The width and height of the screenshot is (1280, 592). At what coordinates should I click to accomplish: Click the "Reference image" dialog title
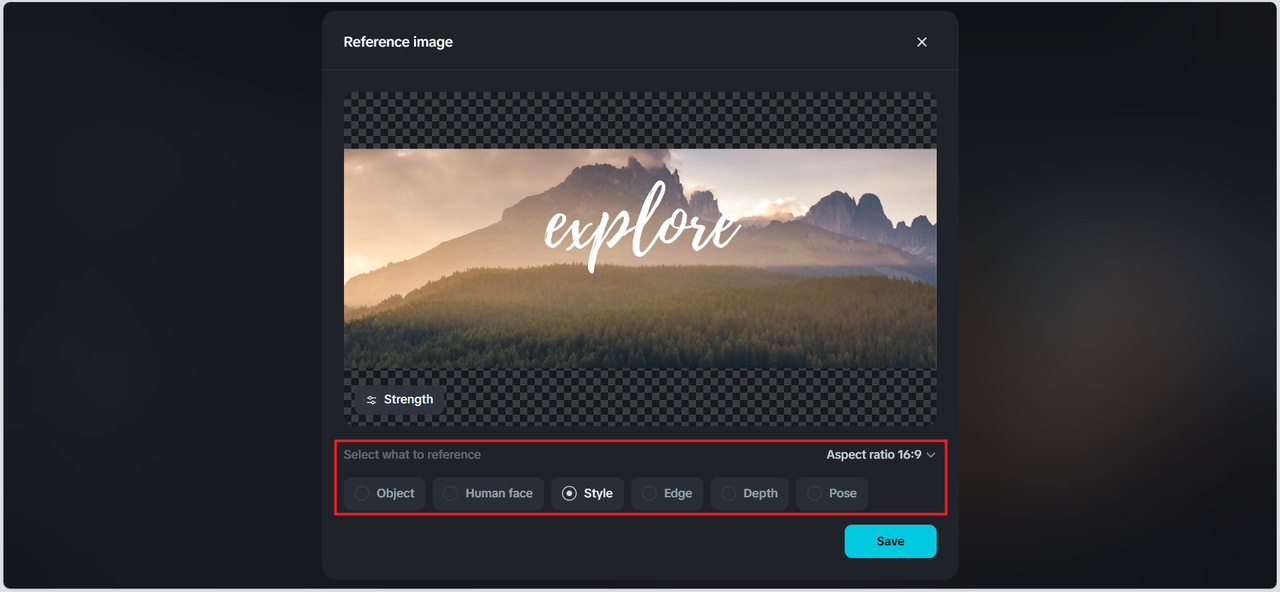(398, 42)
